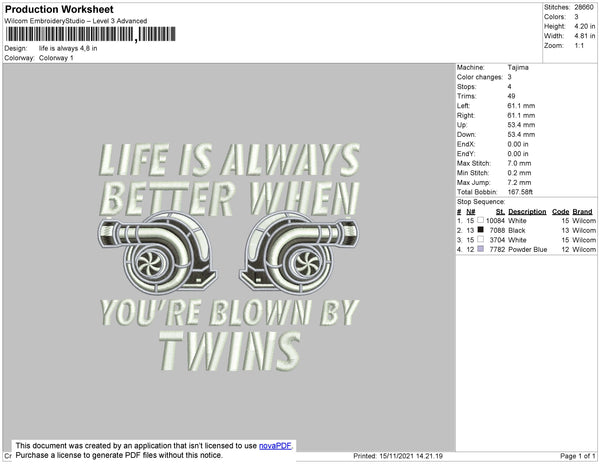Click the 'N#' column header
The height and width of the screenshot is (464, 600).
point(471,212)
